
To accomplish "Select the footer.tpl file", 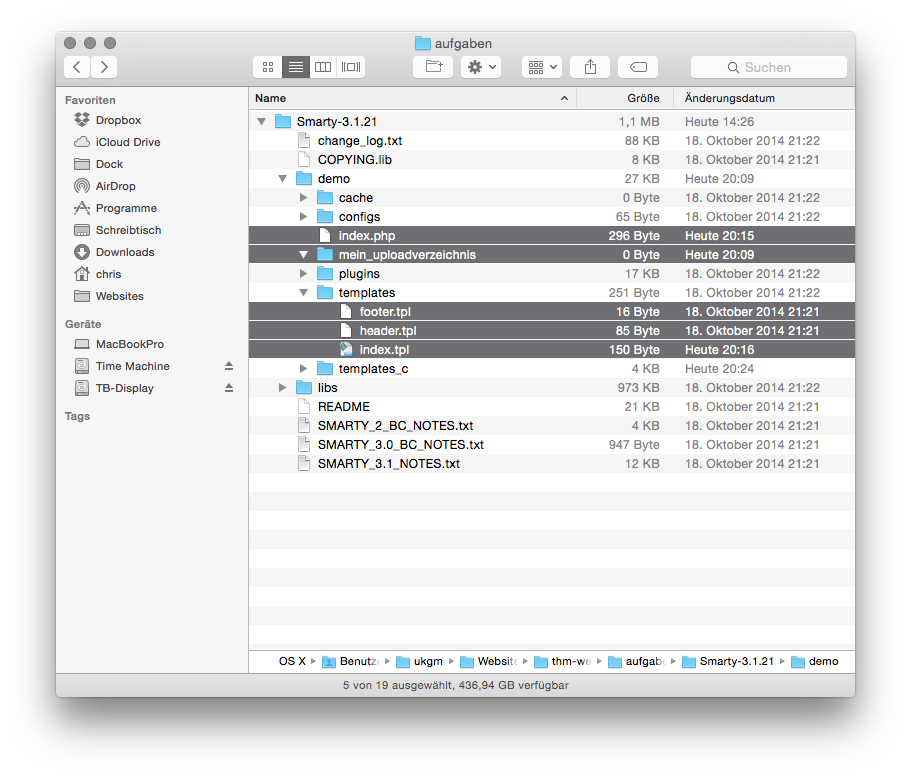I will coord(552,311).
